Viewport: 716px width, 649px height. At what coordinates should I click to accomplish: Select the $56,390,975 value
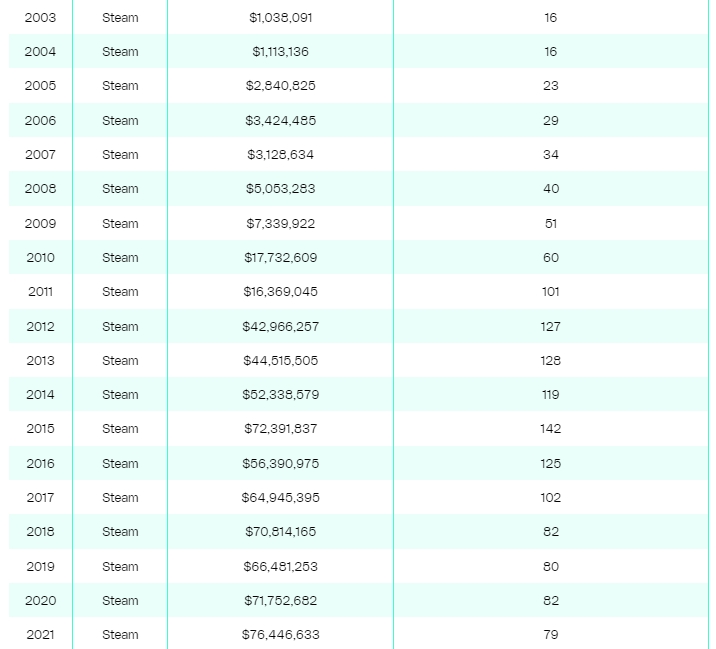pyautogui.click(x=280, y=464)
